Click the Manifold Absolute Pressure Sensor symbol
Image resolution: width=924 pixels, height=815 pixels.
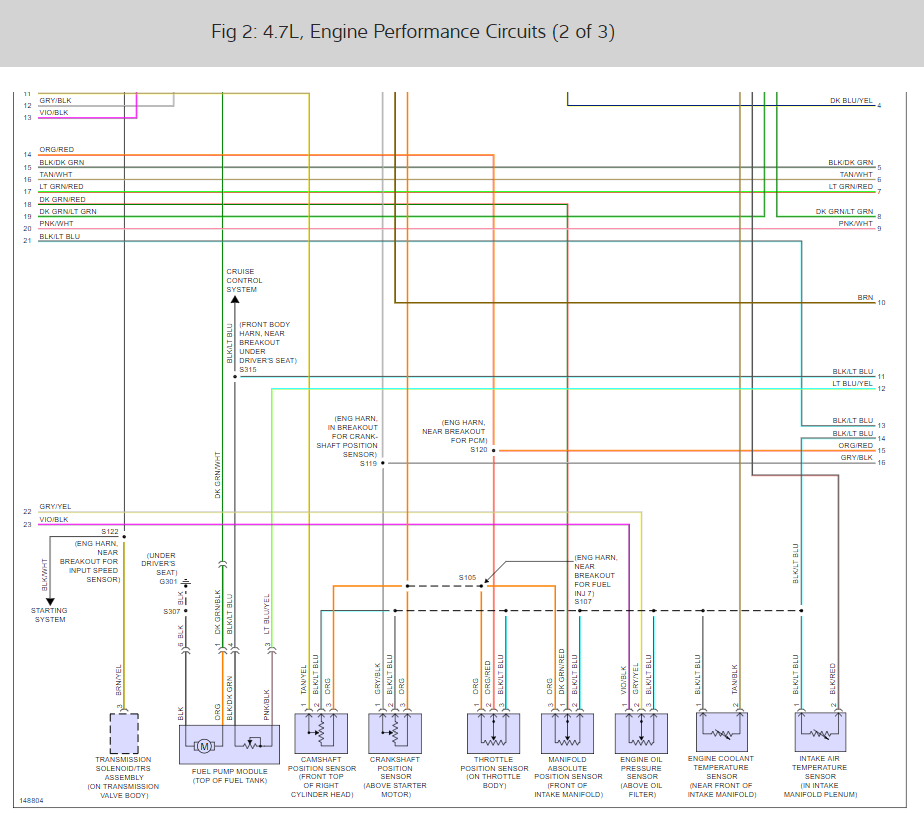(567, 733)
